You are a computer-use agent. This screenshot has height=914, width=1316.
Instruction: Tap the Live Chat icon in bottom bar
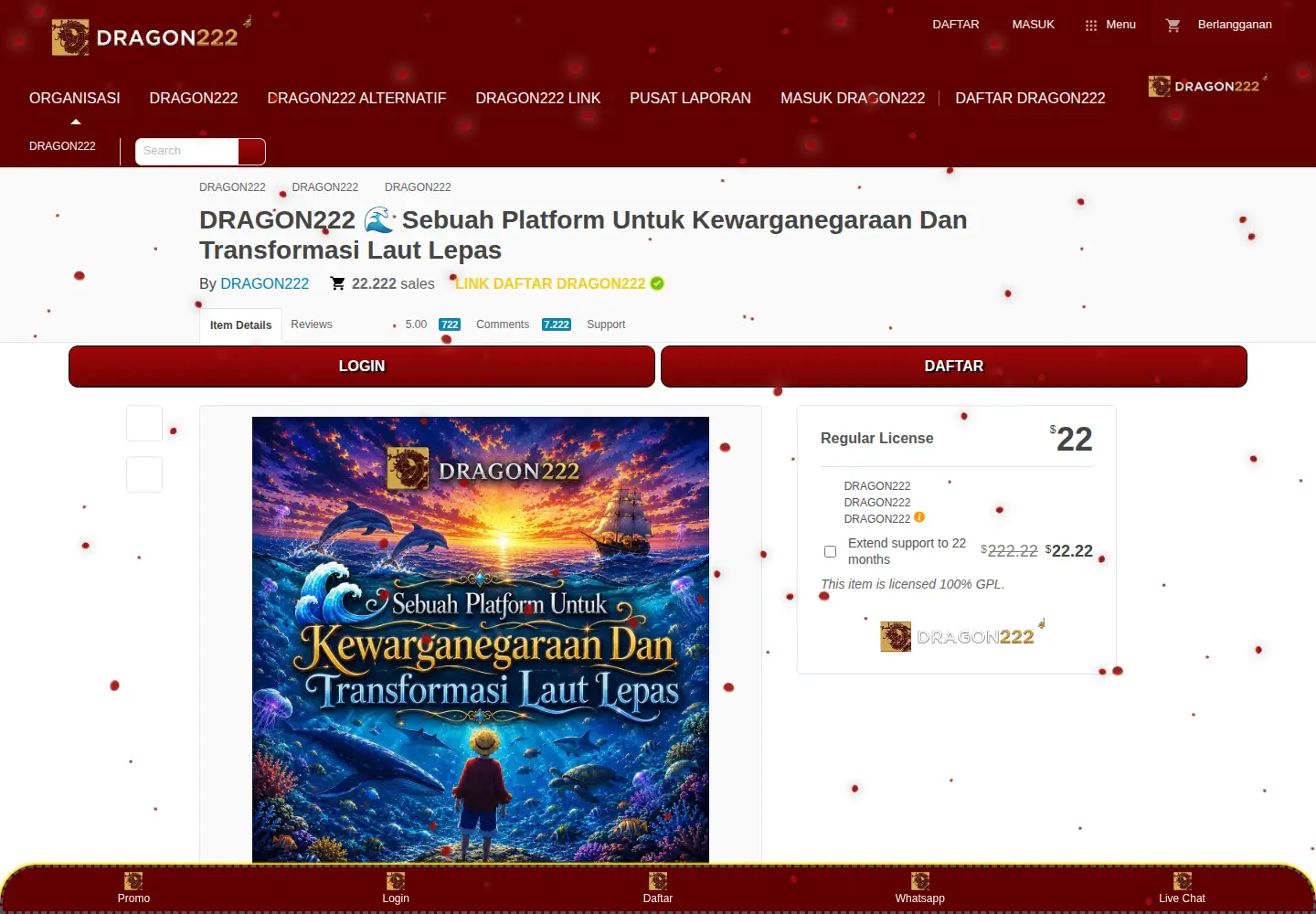1183,880
